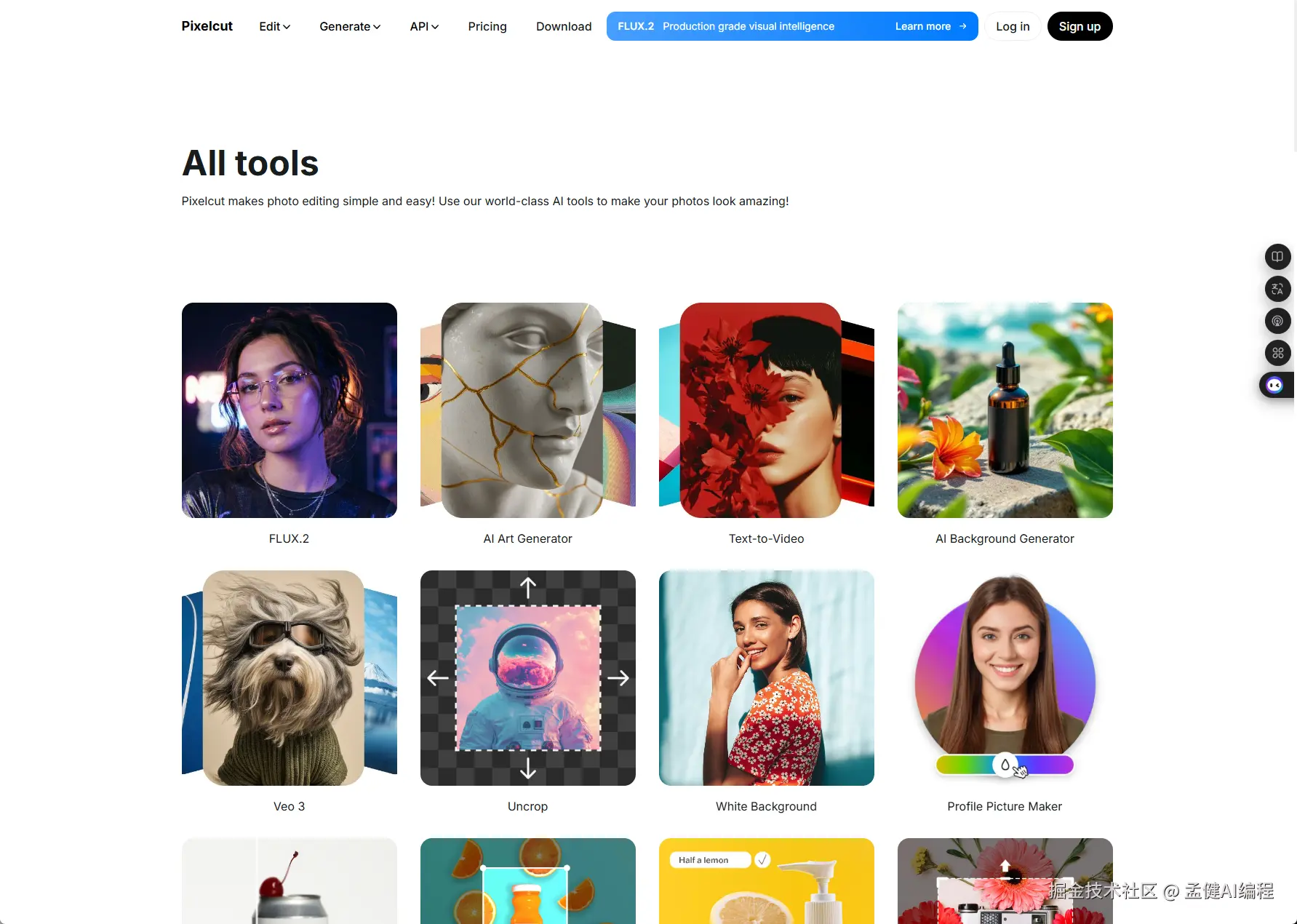The width and height of the screenshot is (1297, 924).
Task: Open the cracked statue AI Art Generator thumbnail
Action: click(528, 410)
